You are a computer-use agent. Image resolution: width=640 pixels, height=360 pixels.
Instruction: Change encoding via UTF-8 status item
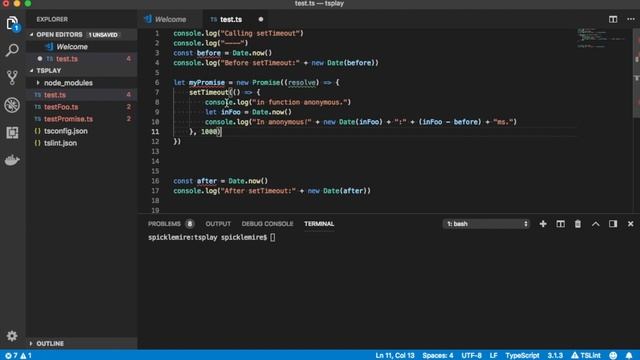pos(471,355)
